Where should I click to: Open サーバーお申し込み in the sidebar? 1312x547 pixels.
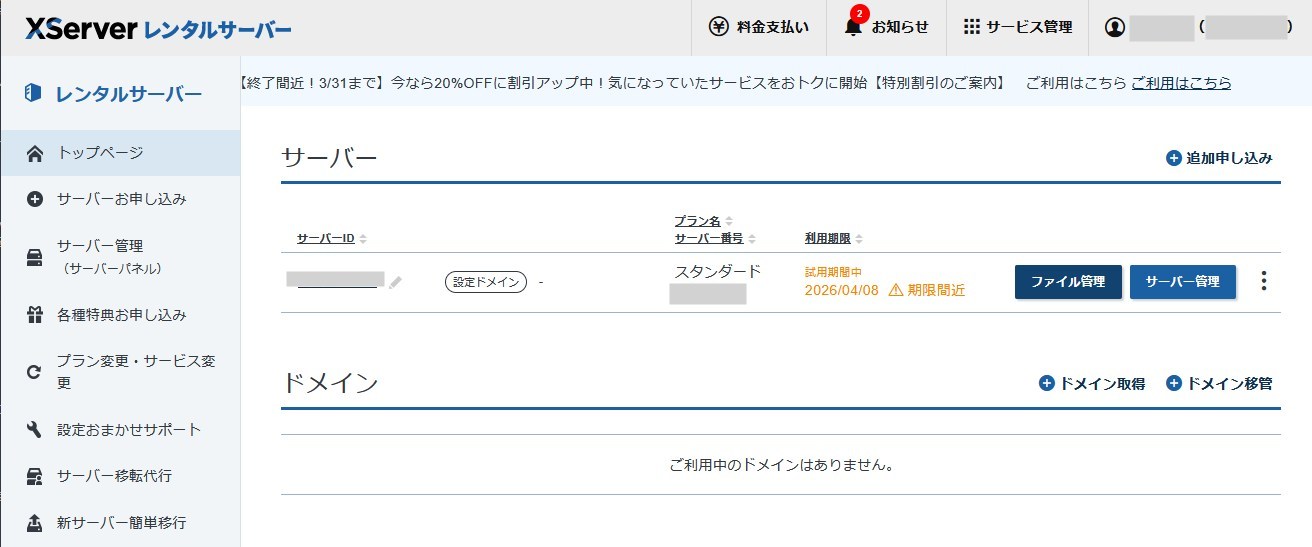point(121,199)
